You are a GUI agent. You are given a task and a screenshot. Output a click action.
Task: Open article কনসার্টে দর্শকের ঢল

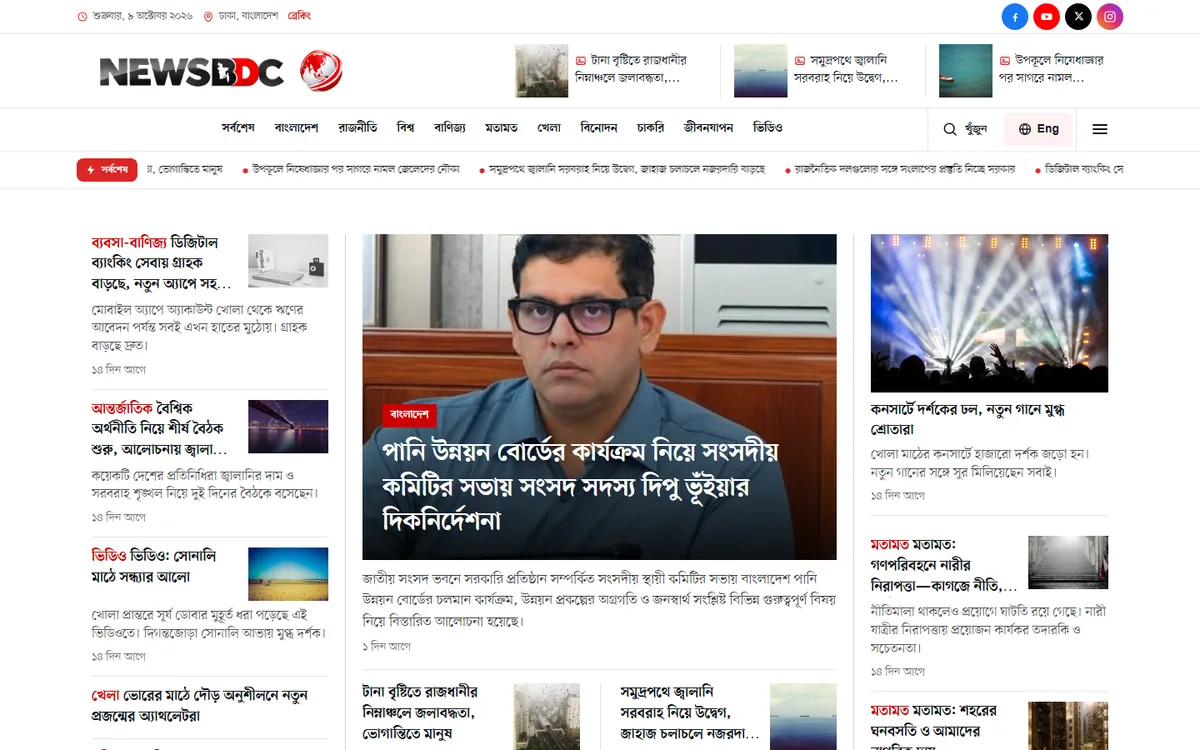(968, 419)
